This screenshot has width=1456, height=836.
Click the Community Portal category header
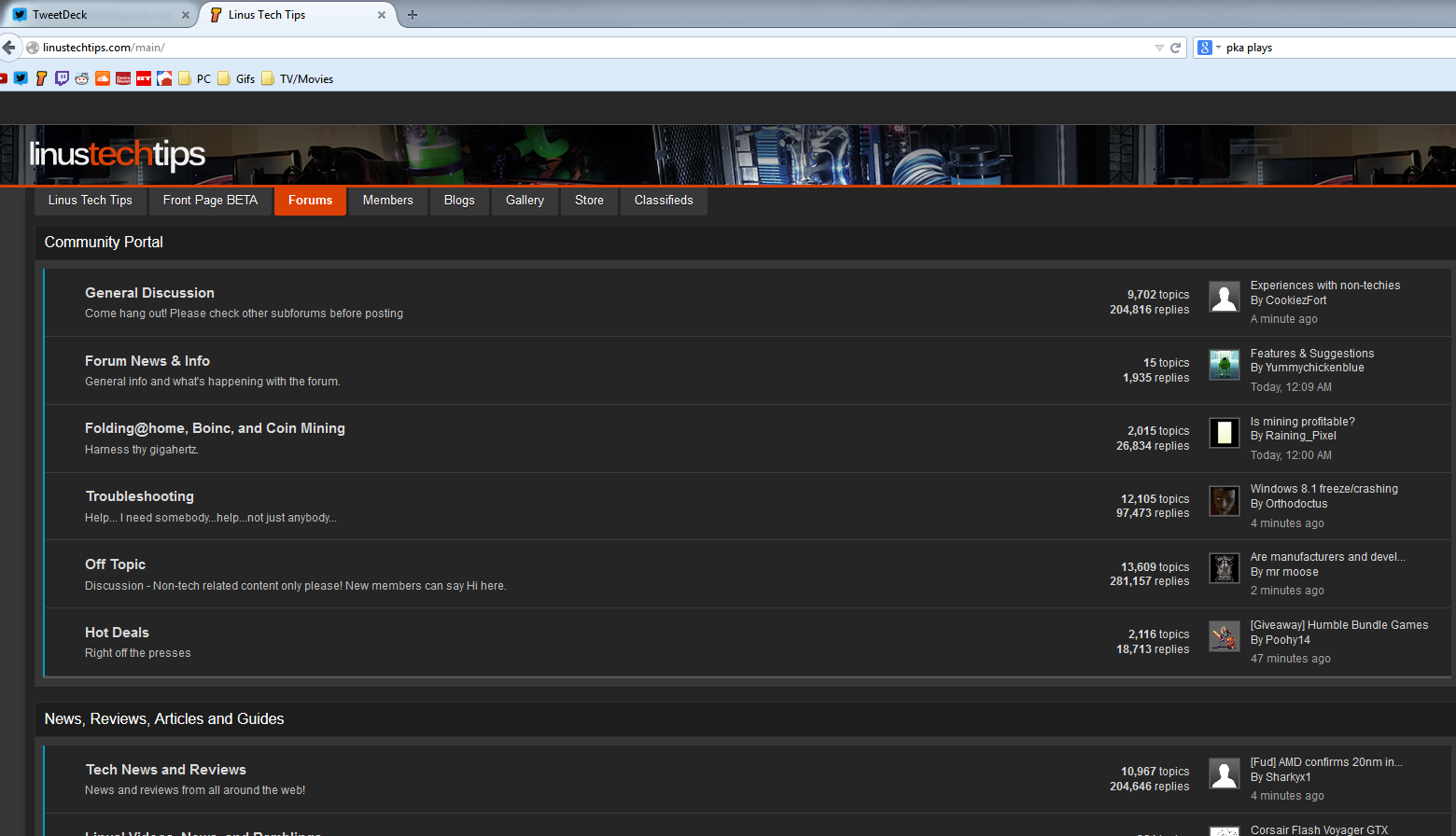(104, 243)
